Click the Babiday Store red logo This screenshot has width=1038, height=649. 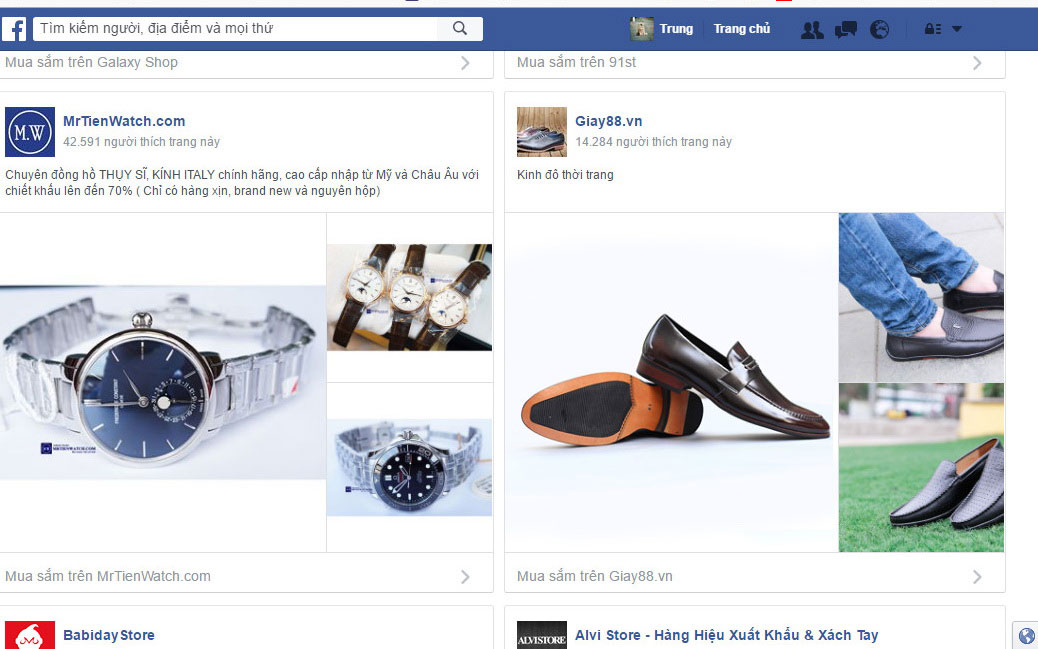coord(30,636)
